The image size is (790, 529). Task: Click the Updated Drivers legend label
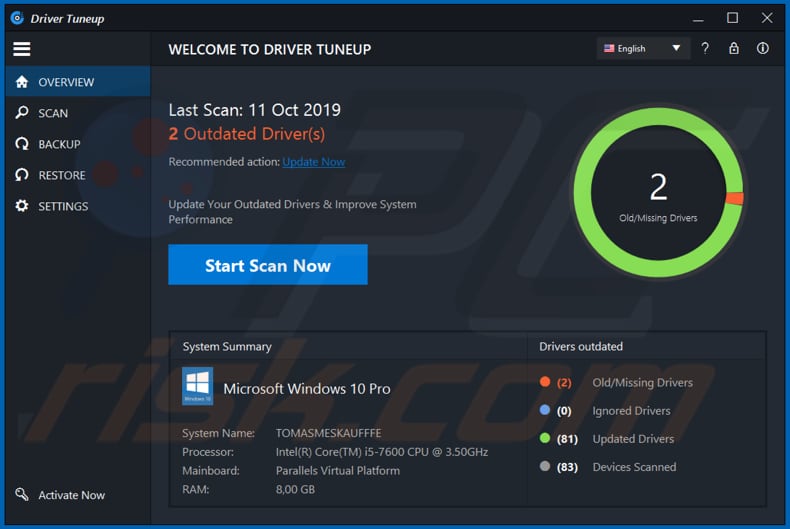click(x=633, y=439)
